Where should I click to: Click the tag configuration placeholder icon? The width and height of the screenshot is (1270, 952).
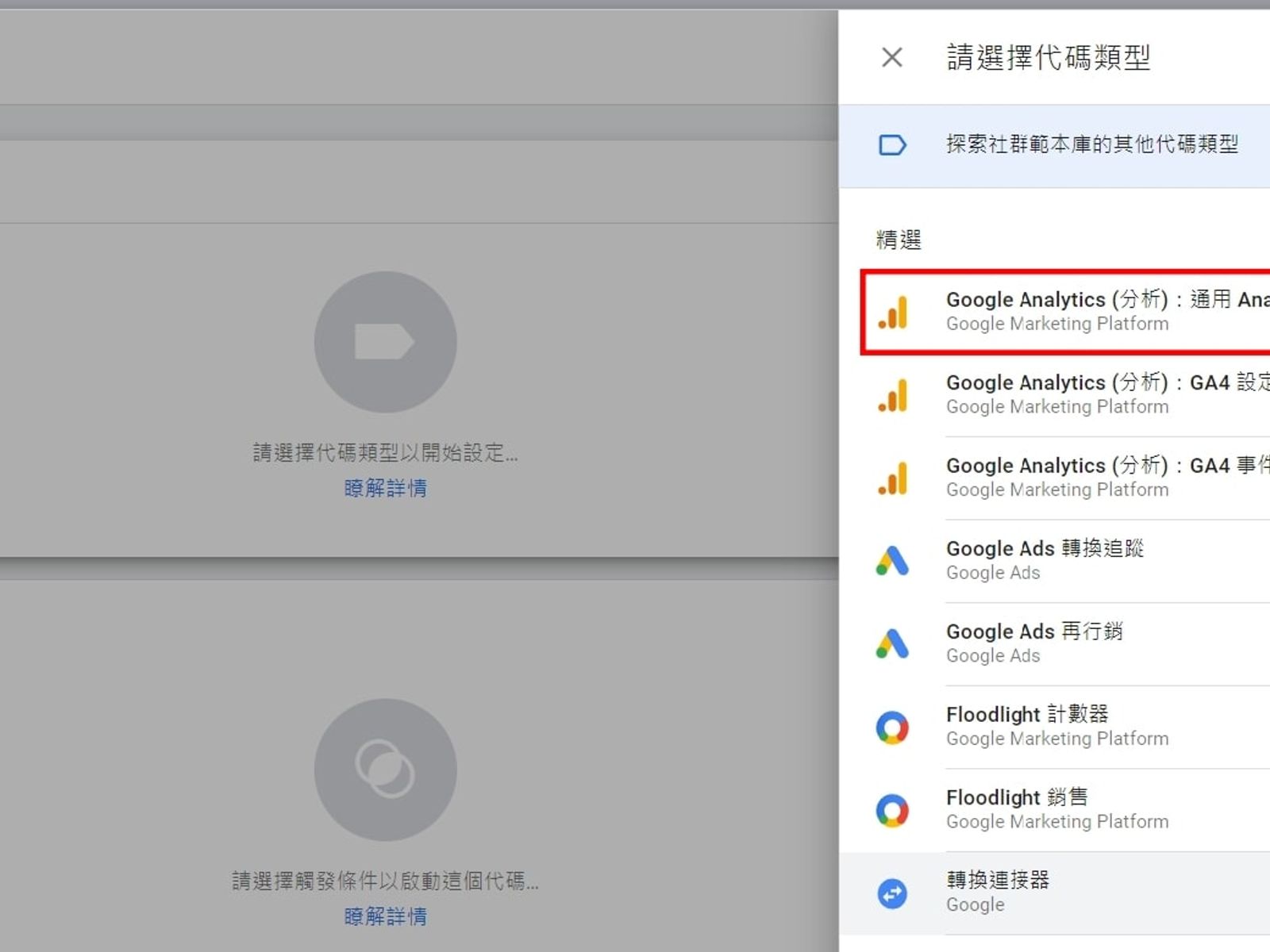tap(385, 342)
